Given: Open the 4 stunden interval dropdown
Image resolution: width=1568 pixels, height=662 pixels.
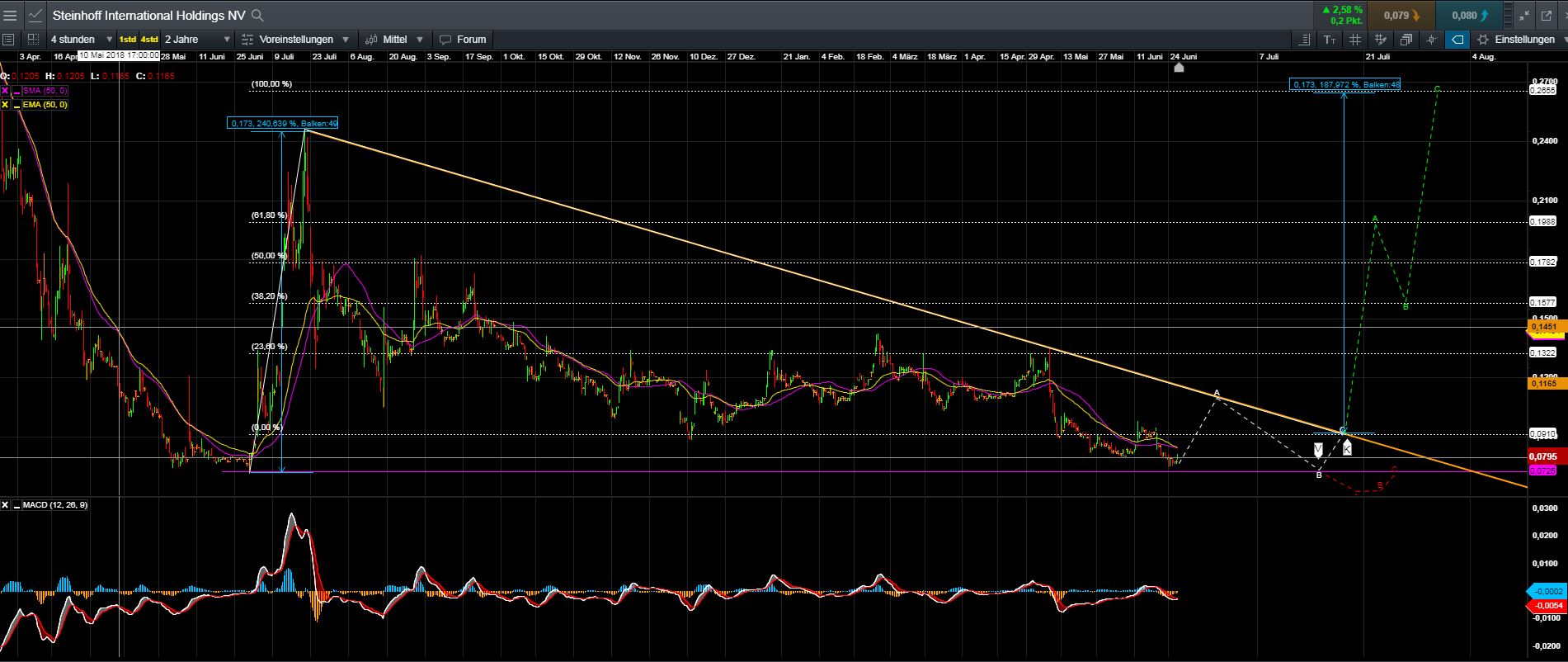Looking at the screenshot, I should 81,39.
